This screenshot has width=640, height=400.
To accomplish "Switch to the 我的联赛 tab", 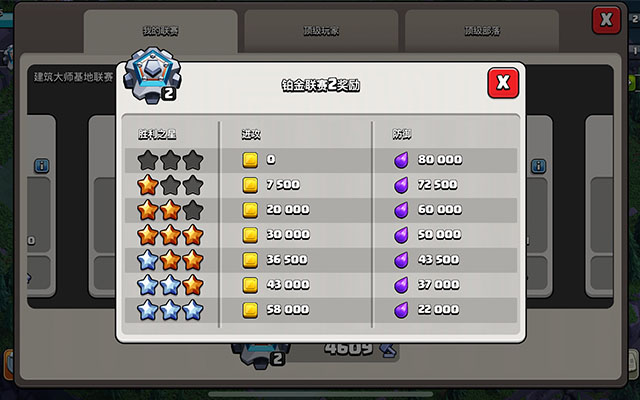I will [x=160, y=31].
